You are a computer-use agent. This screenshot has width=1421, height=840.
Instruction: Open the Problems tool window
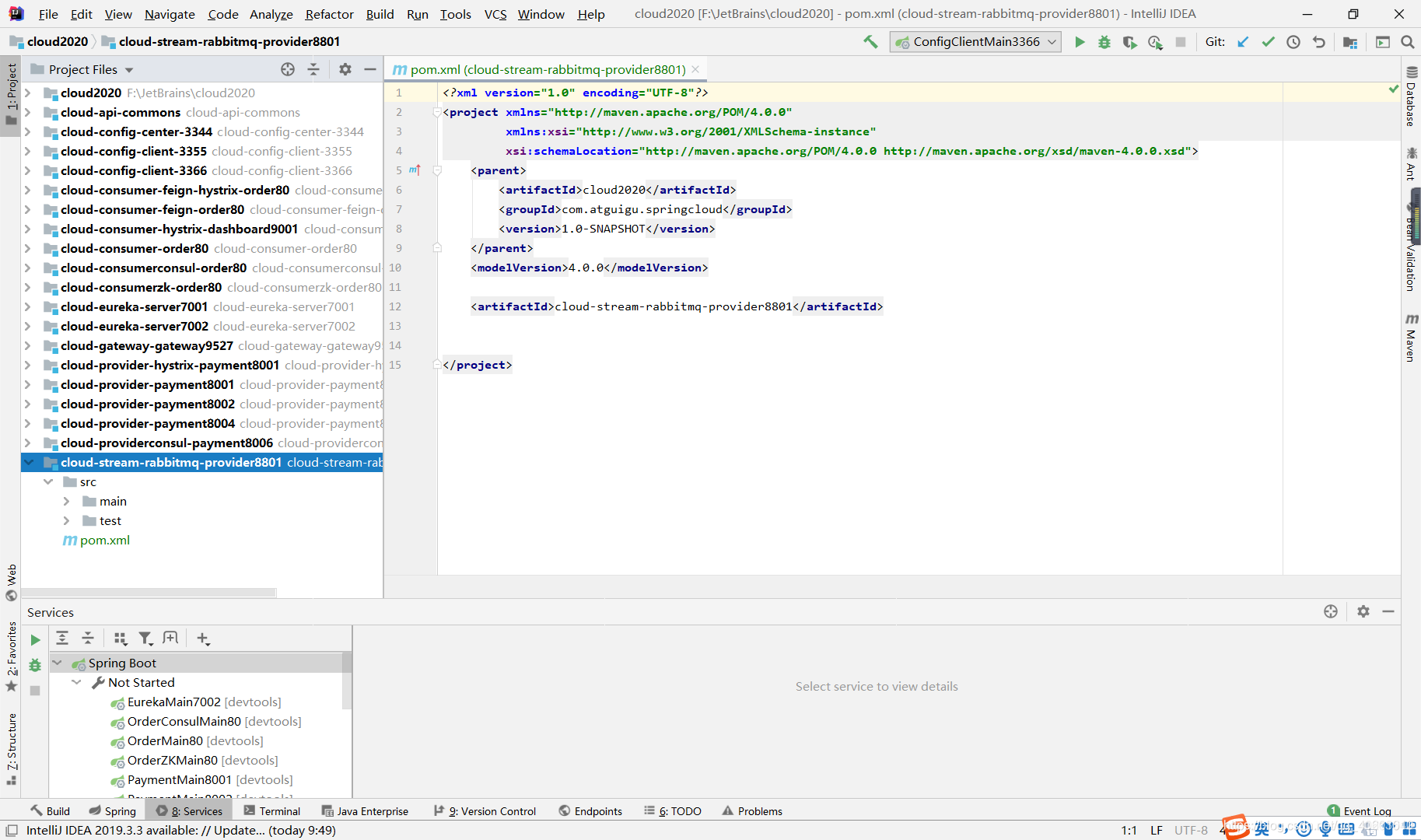pyautogui.click(x=752, y=810)
